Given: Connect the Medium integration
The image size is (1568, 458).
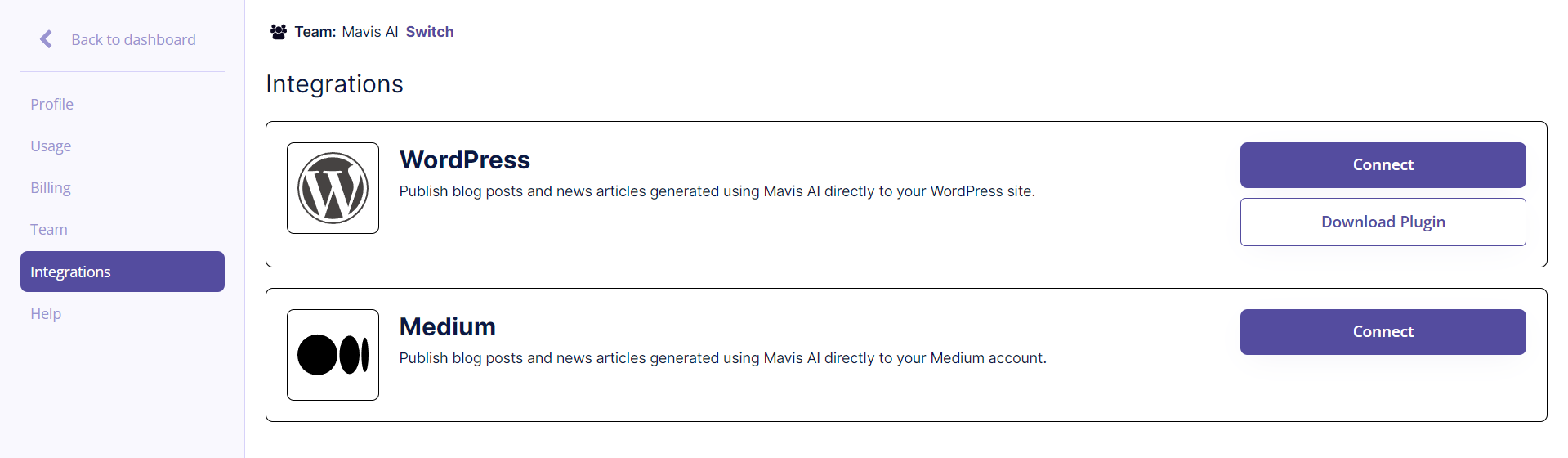Looking at the screenshot, I should (1383, 332).
